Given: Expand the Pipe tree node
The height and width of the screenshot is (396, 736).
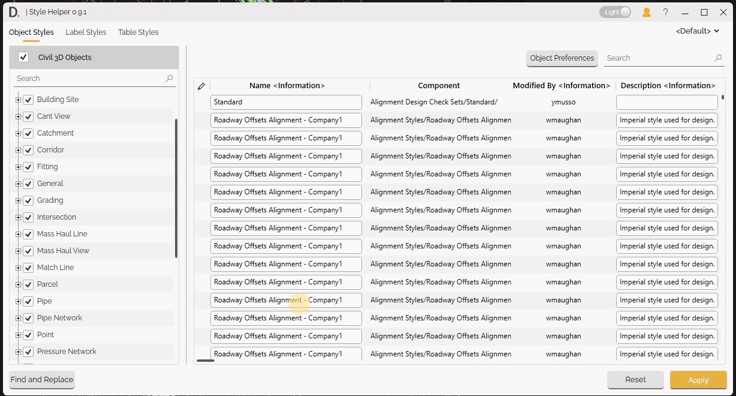Looking at the screenshot, I should tap(18, 301).
